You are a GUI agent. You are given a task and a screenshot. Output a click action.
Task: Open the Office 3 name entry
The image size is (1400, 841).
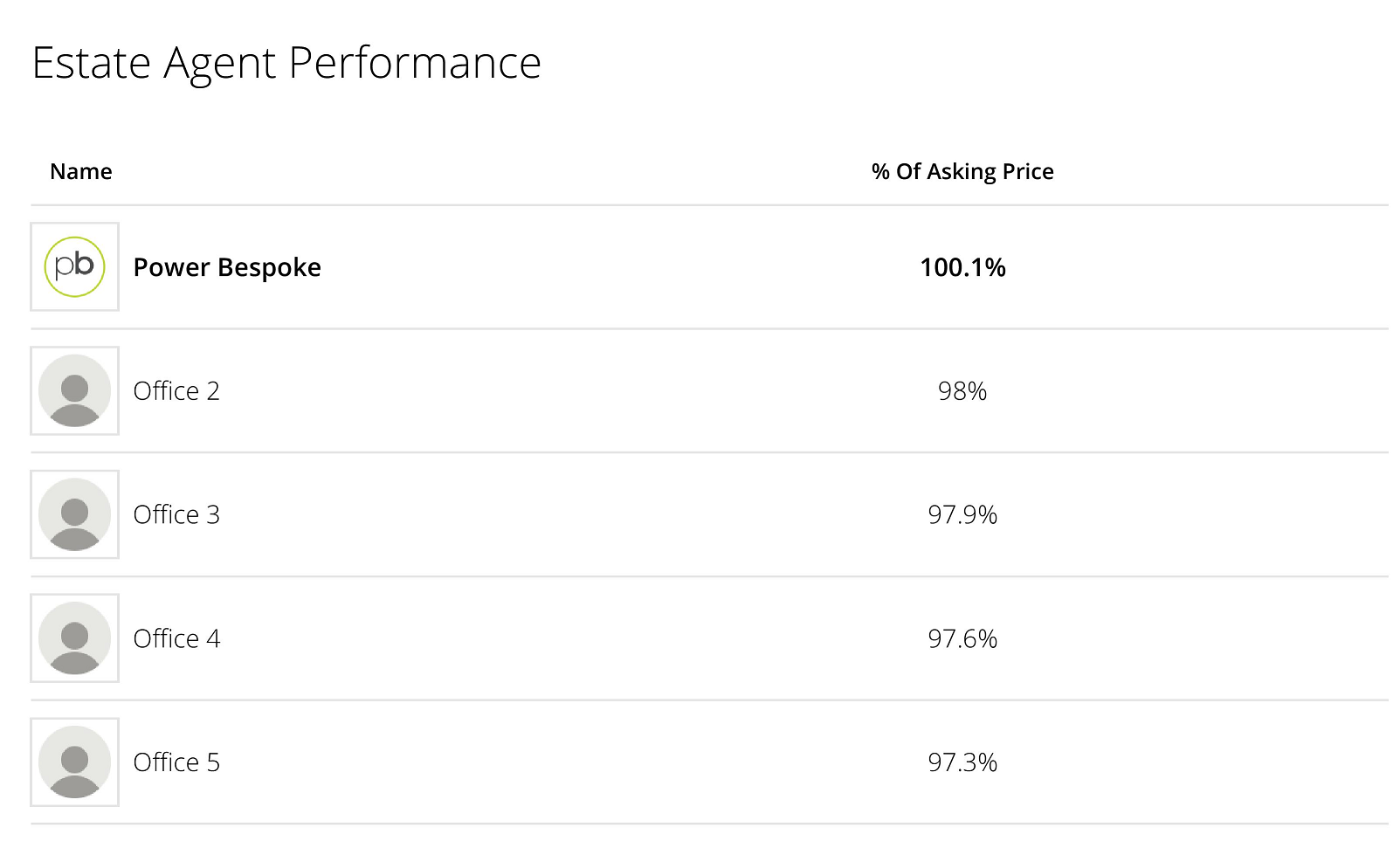coord(176,515)
